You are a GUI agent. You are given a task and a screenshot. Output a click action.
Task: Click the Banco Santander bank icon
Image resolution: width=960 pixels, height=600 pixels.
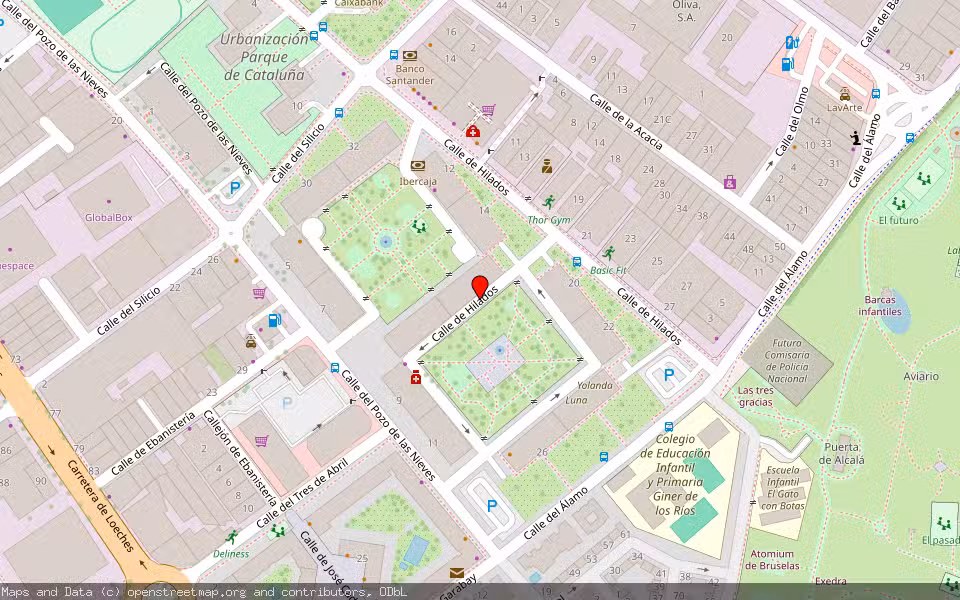click(410, 54)
